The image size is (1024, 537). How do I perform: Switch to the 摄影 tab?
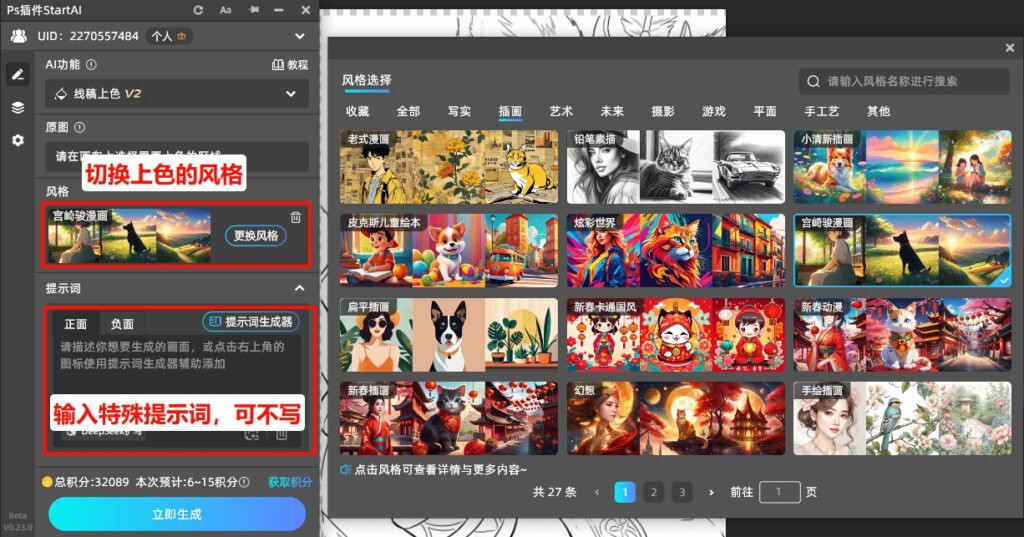click(663, 111)
